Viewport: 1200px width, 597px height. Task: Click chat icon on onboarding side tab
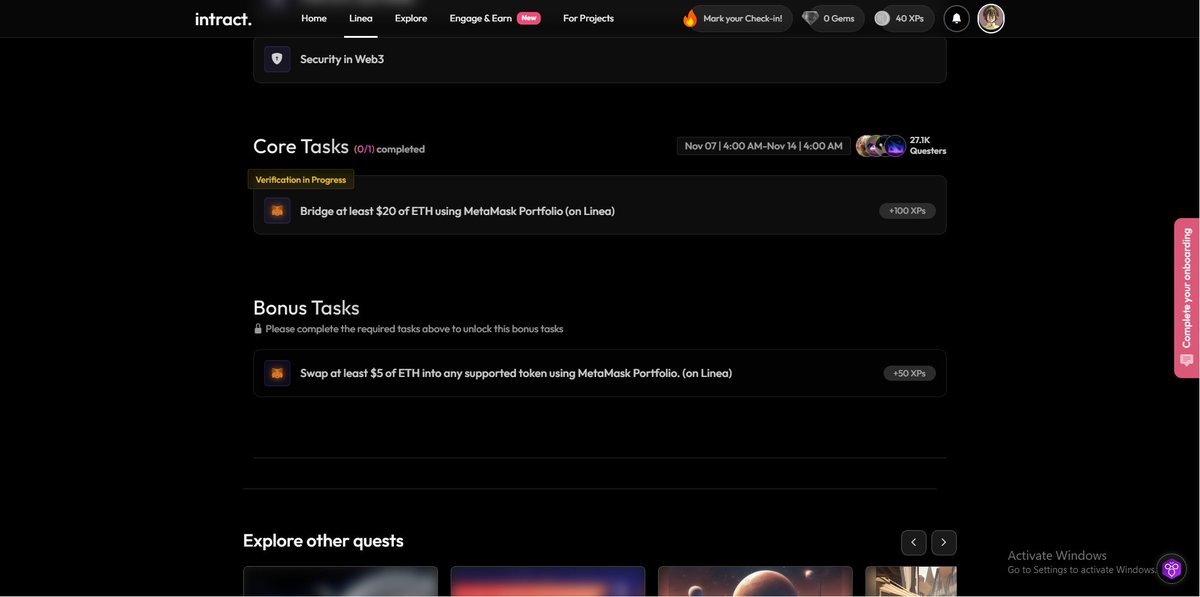(x=1187, y=361)
